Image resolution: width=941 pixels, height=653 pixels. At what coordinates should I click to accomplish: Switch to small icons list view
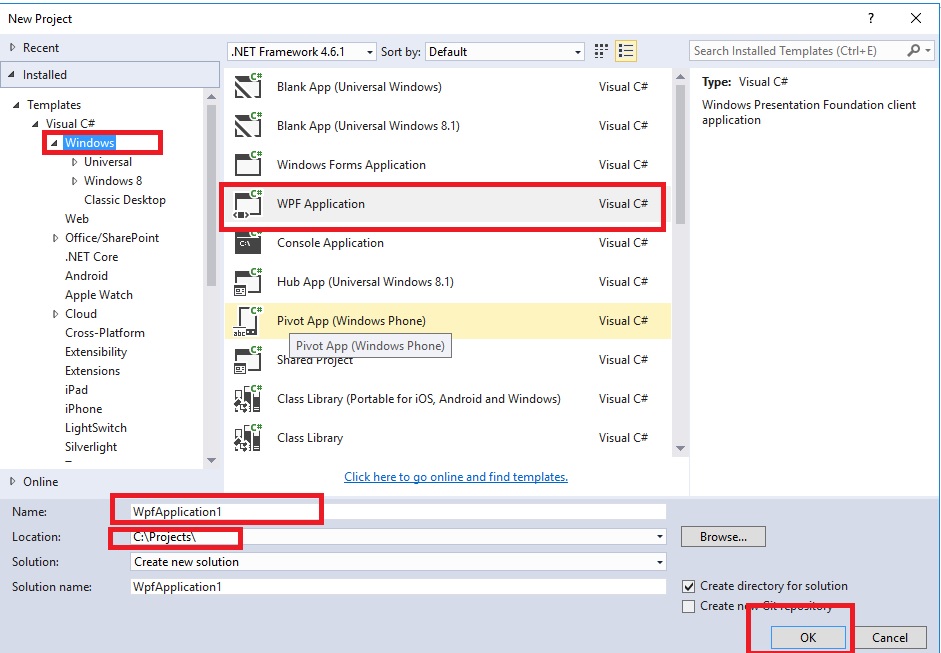coord(626,51)
